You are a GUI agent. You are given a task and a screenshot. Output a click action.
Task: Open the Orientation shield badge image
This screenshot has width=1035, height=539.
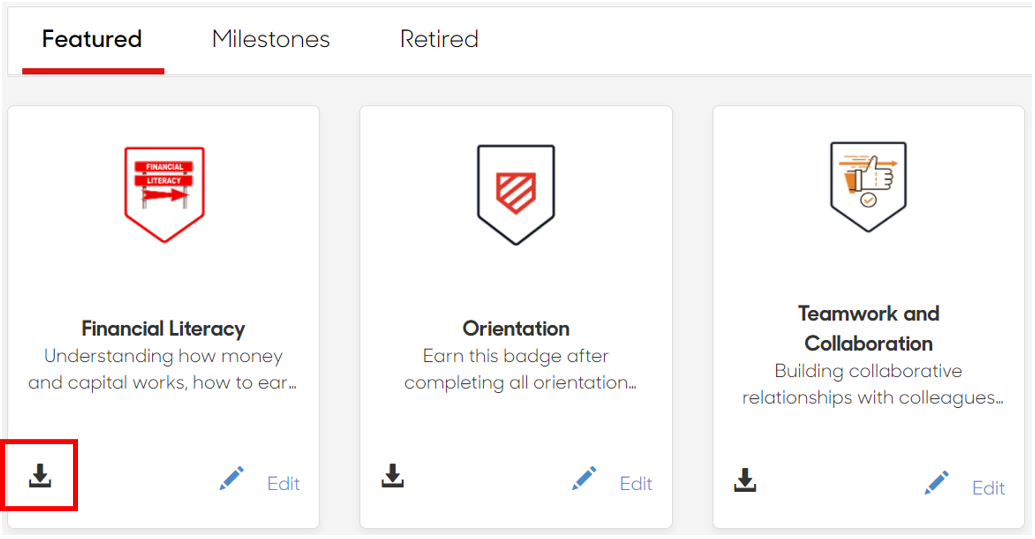[516, 195]
